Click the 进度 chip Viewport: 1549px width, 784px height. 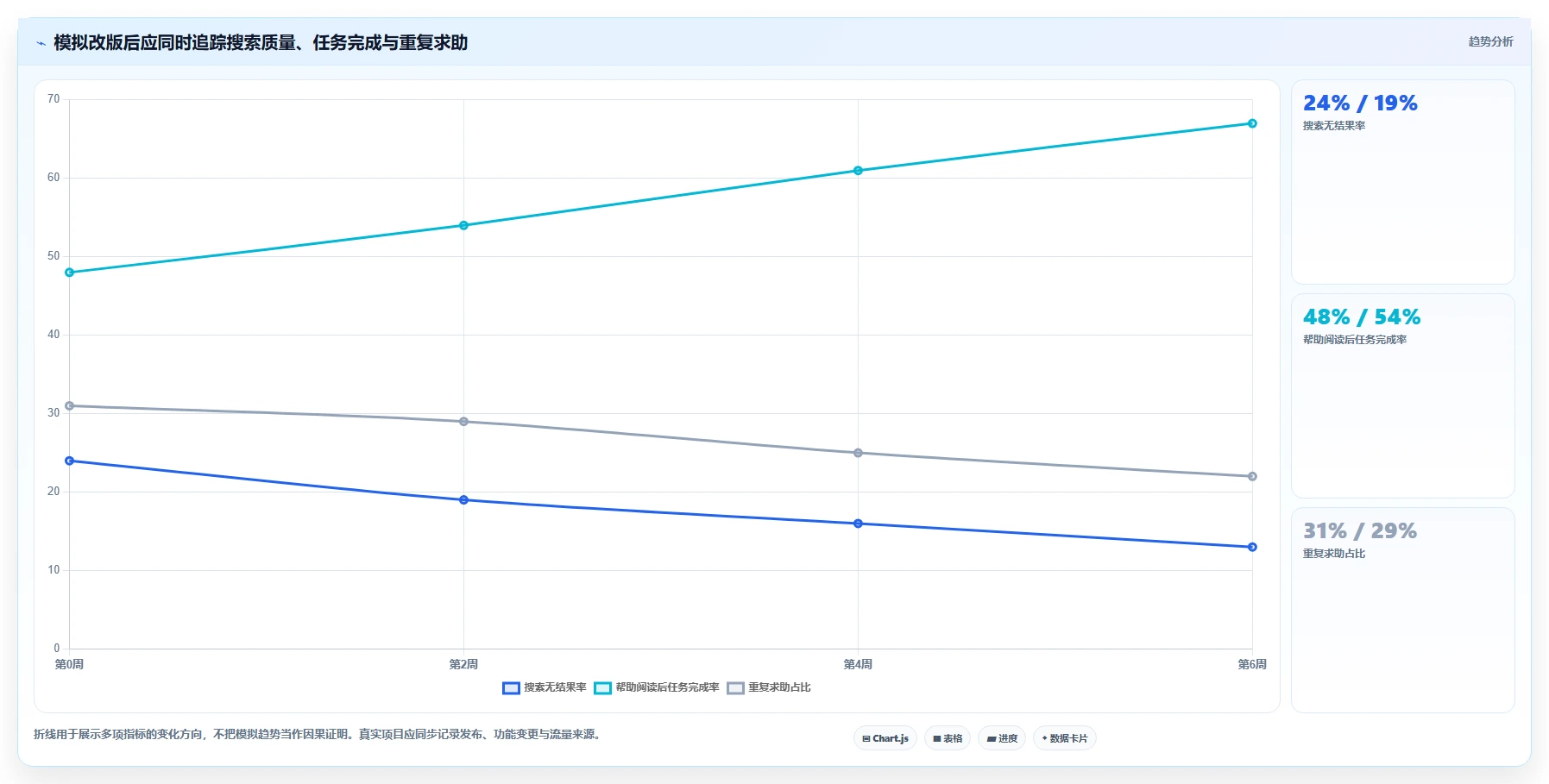(1002, 738)
